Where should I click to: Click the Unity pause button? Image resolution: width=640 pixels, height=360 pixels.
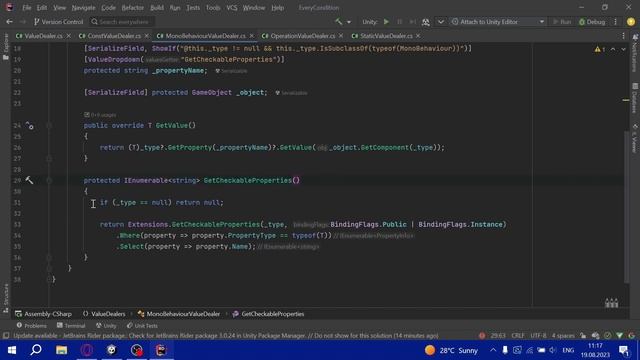(400, 22)
